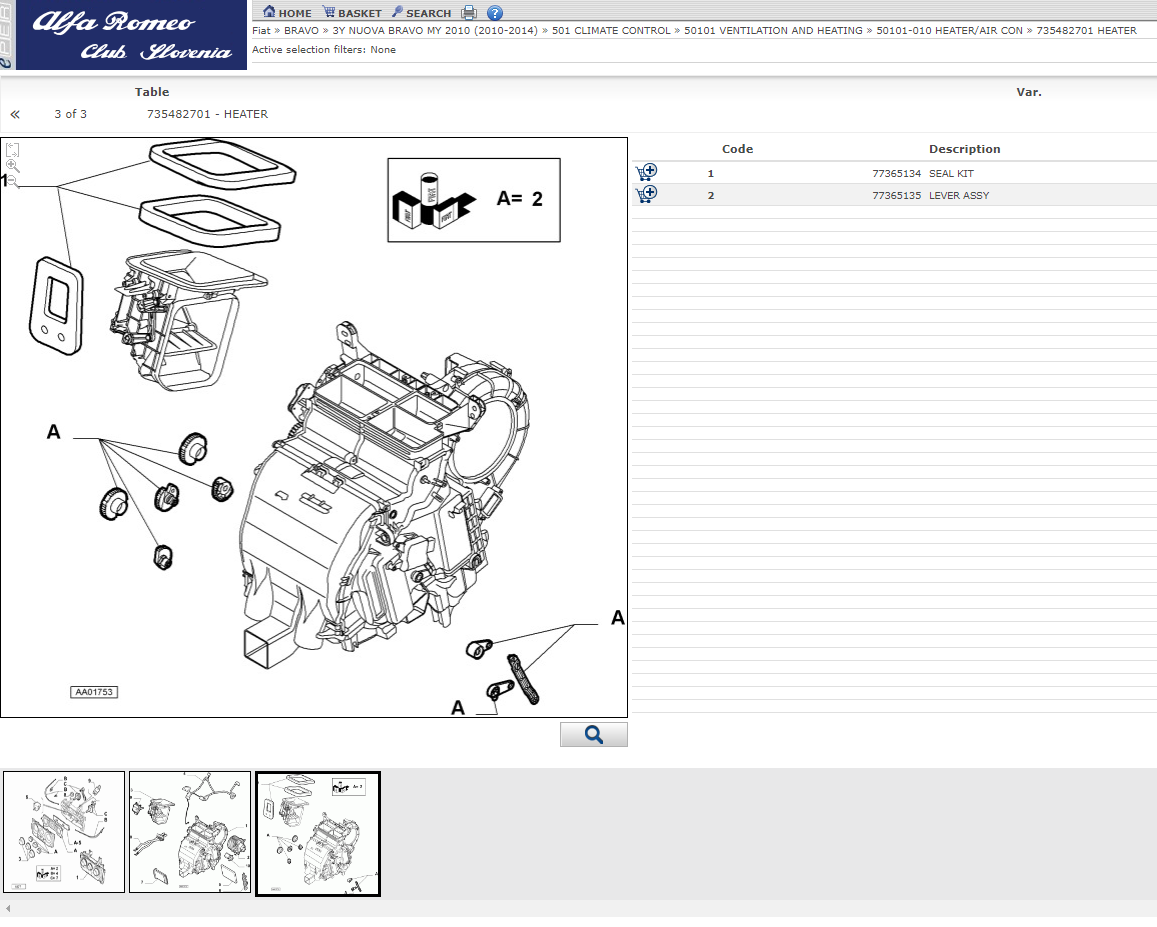1157x927 pixels.
Task: Zoom in on the heater diagram
Action: tap(13, 166)
